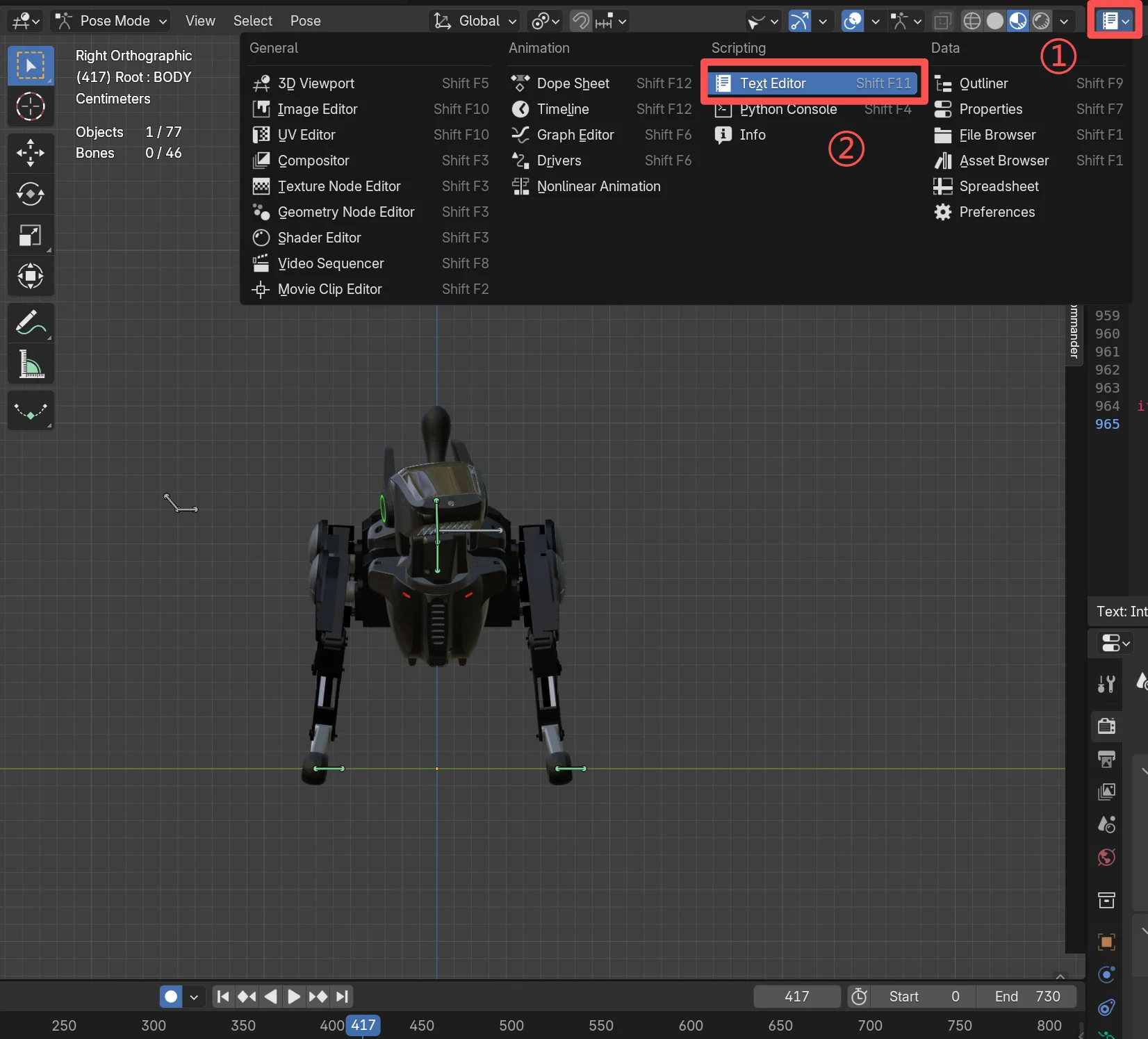Toggle X-Ray display mode

(942, 21)
